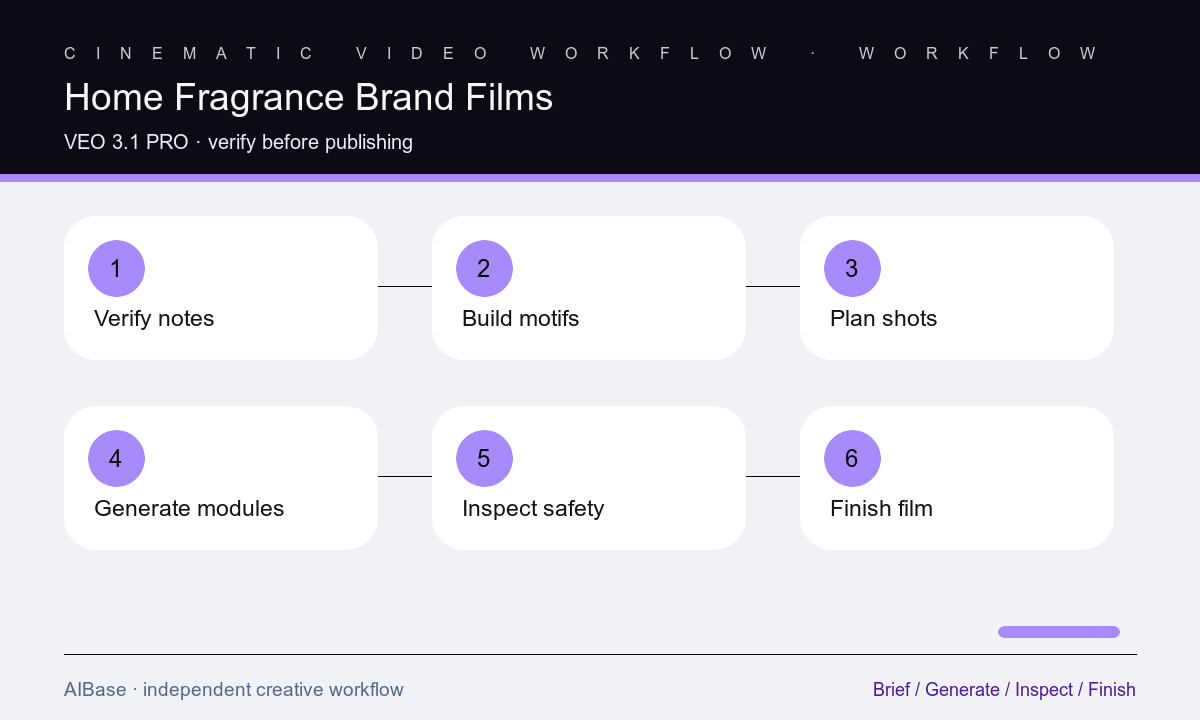This screenshot has height=720, width=1200.
Task: Click the step 6 number circle
Action: click(x=852, y=458)
